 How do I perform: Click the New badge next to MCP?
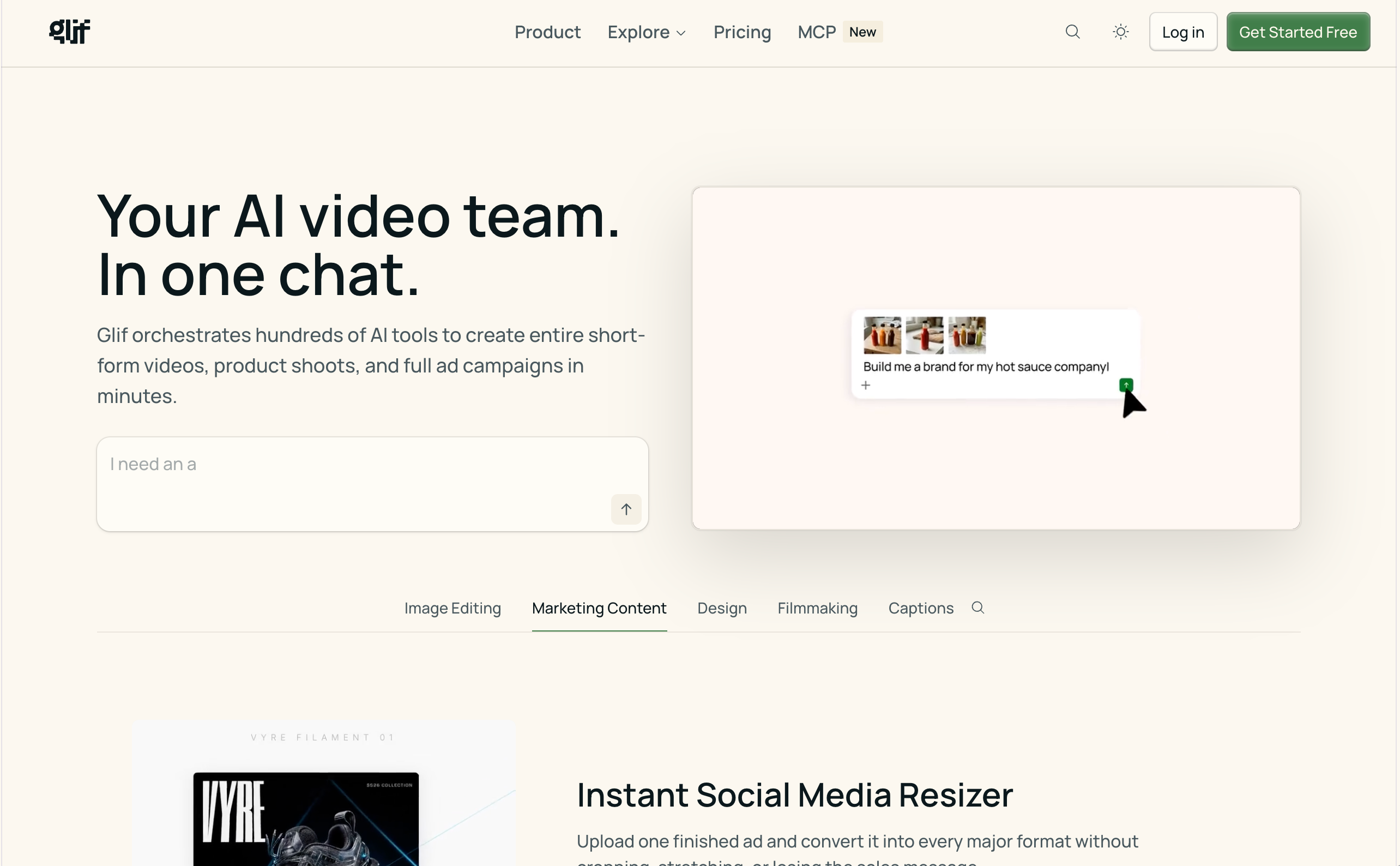coord(862,32)
